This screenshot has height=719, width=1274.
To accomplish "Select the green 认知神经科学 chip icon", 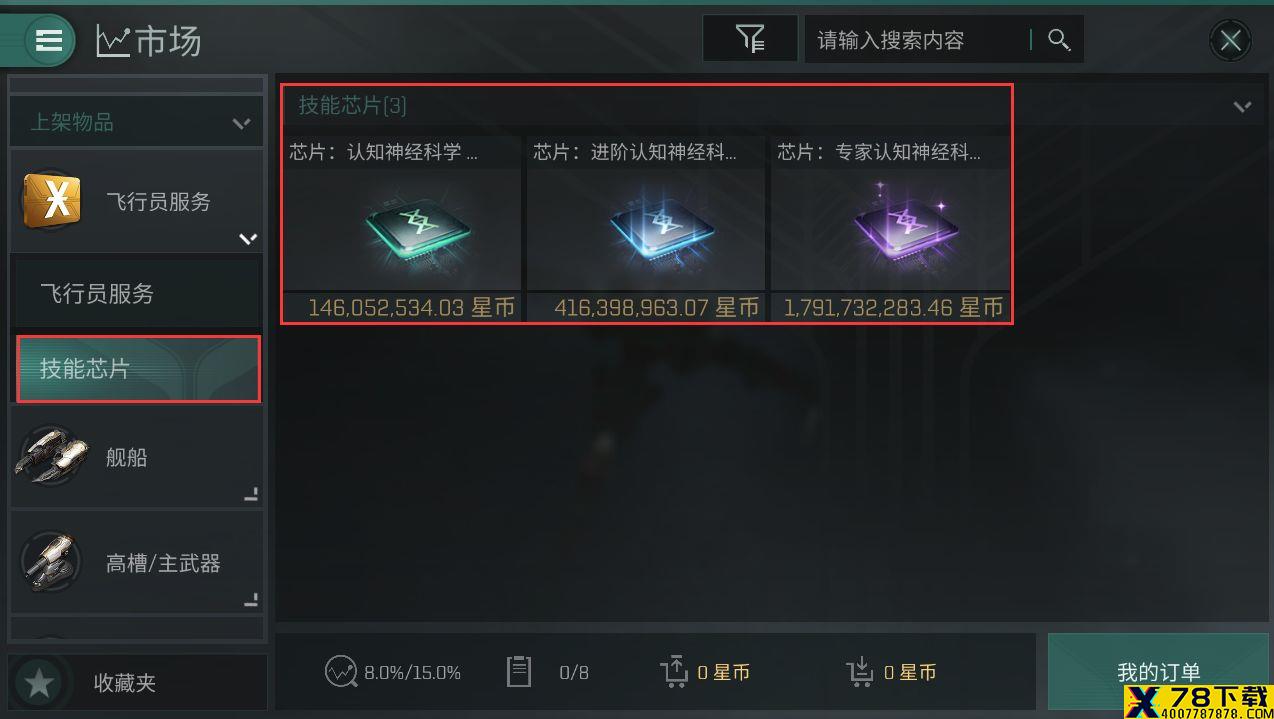I will coord(401,229).
